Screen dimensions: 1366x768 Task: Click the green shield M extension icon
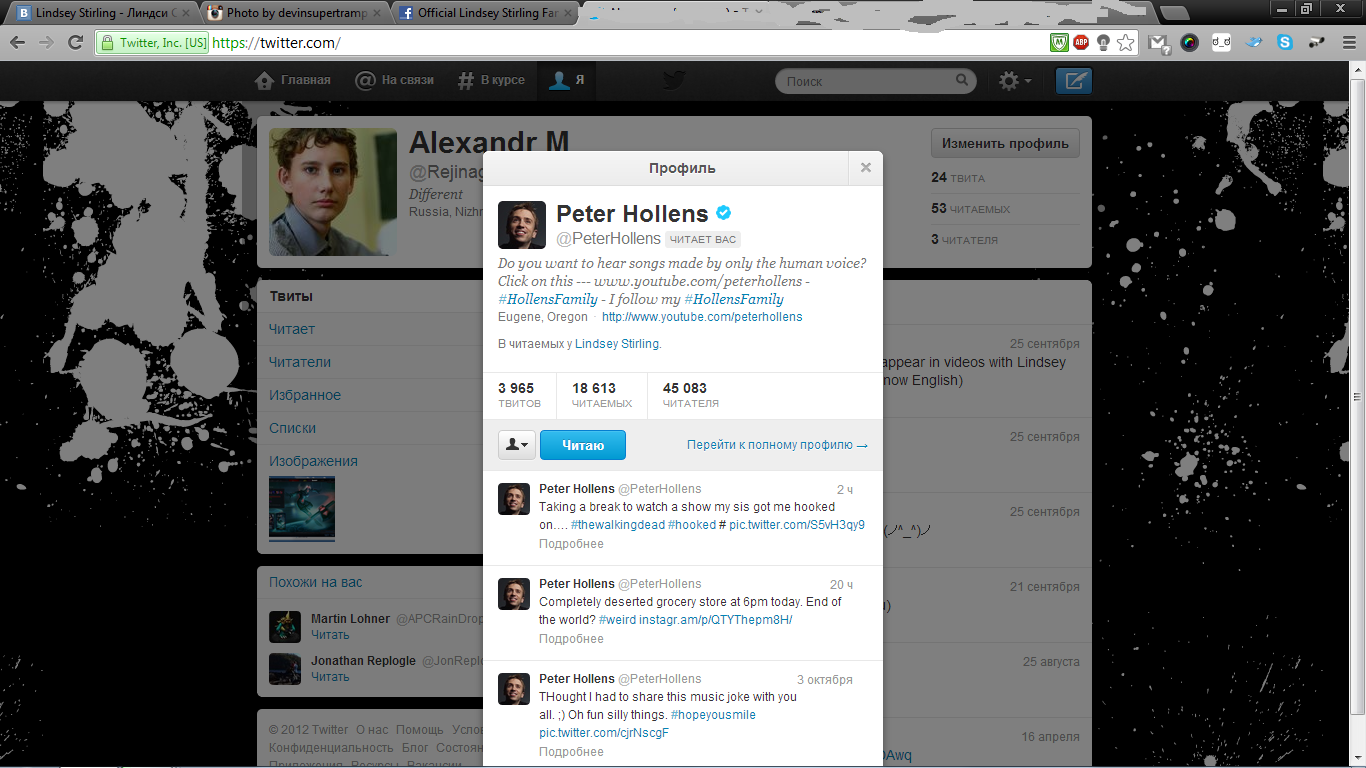[1059, 43]
